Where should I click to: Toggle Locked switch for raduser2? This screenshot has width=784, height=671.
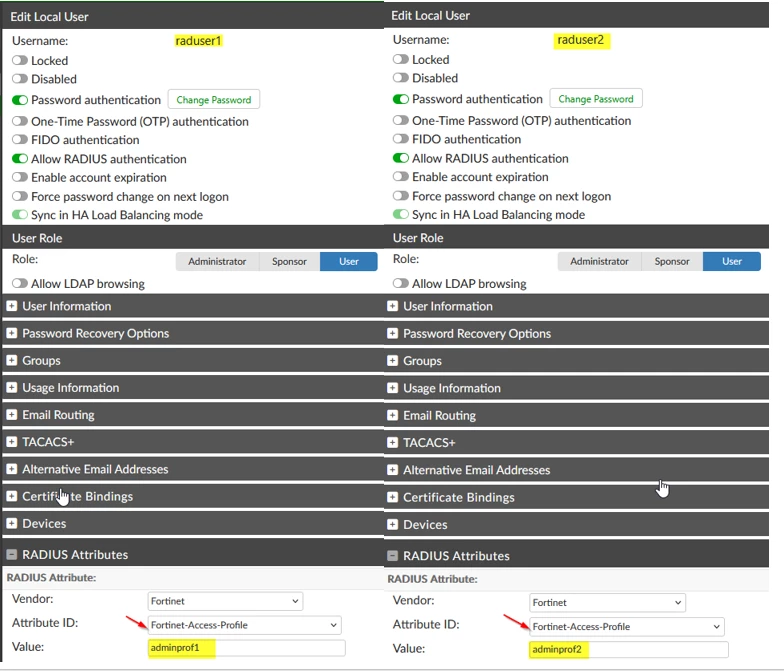401,60
